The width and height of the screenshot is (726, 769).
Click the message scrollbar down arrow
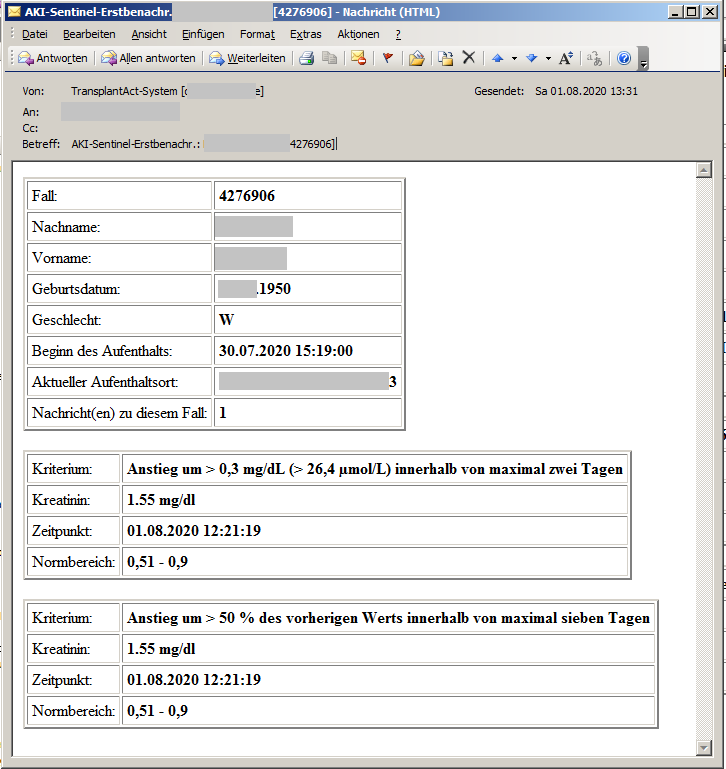click(x=704, y=748)
